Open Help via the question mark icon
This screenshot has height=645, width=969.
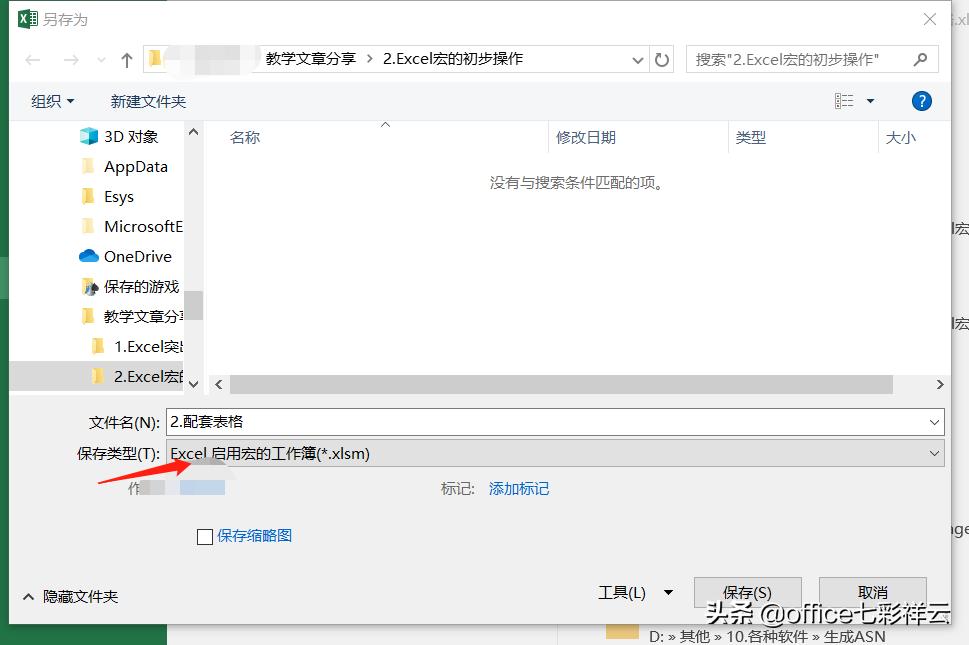[920, 100]
